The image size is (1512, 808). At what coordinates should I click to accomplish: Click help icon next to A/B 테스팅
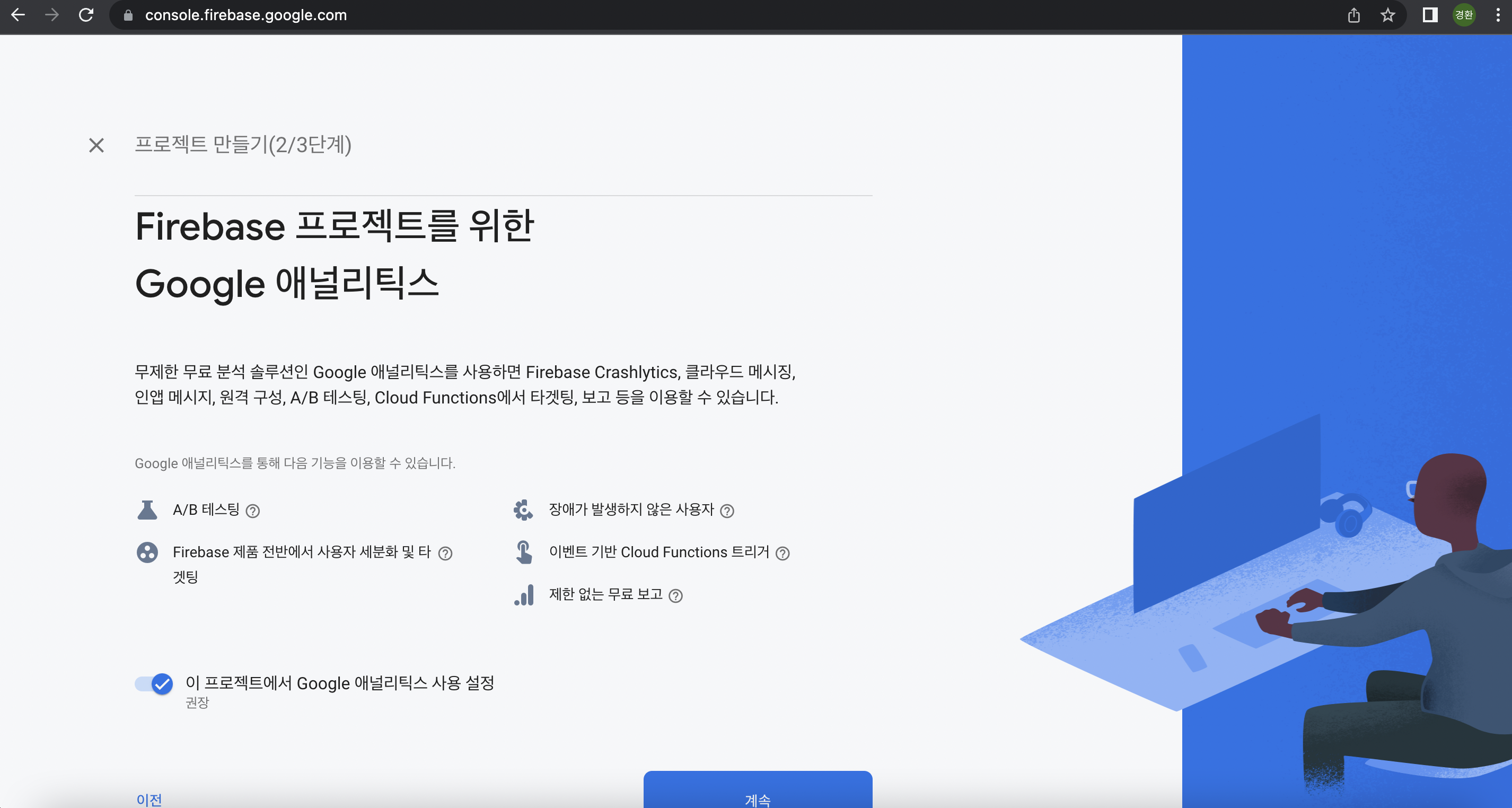click(x=252, y=511)
